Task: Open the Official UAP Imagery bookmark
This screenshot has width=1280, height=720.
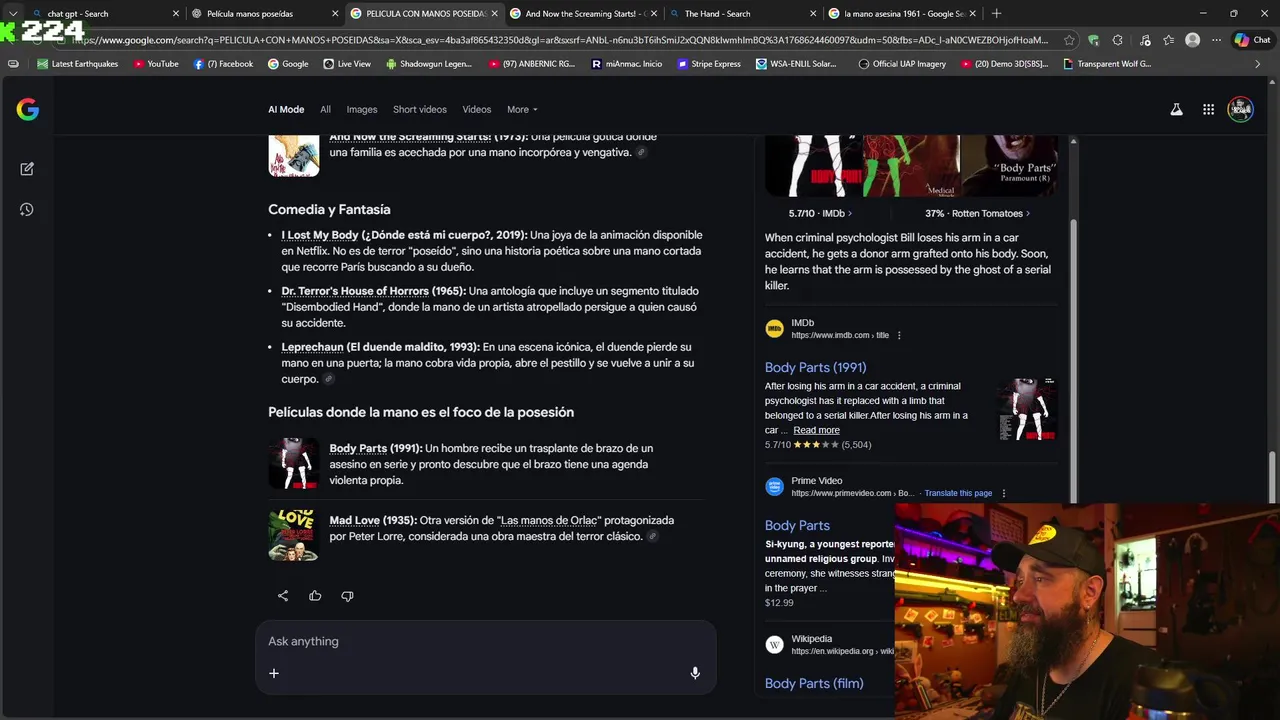Action: point(902,63)
